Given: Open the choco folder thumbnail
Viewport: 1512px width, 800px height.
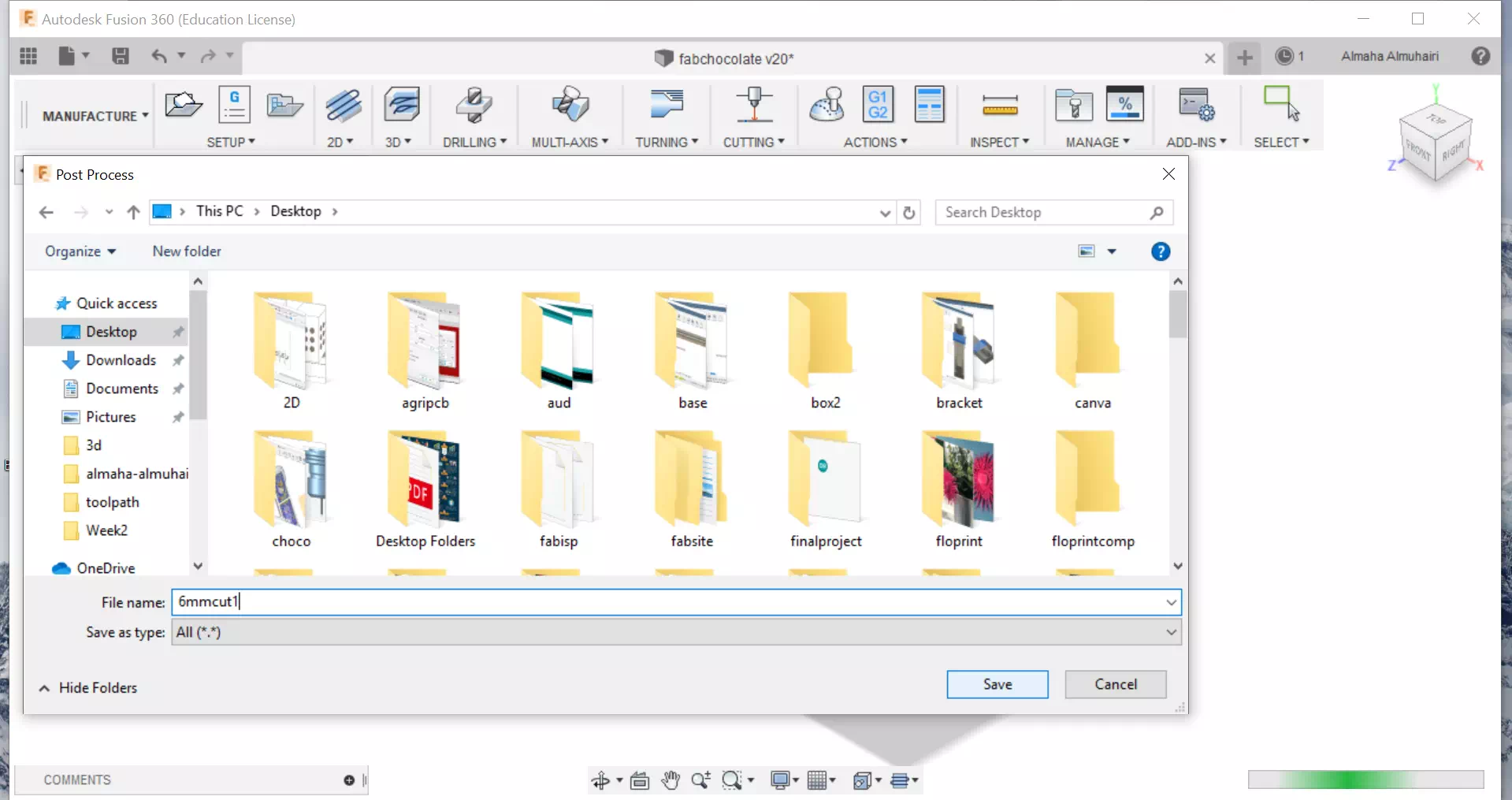Looking at the screenshot, I should coord(291,481).
